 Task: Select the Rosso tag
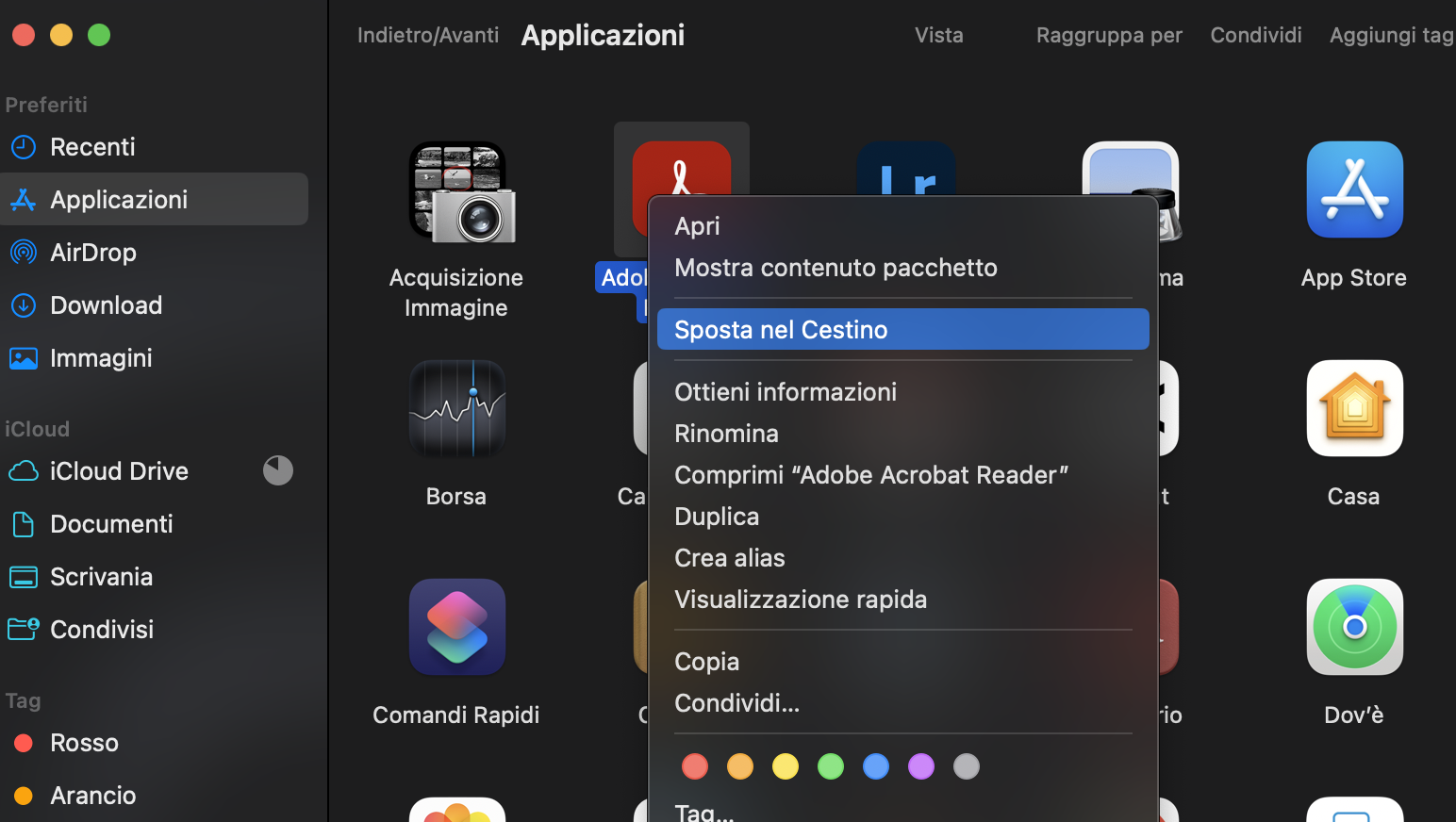[84, 742]
